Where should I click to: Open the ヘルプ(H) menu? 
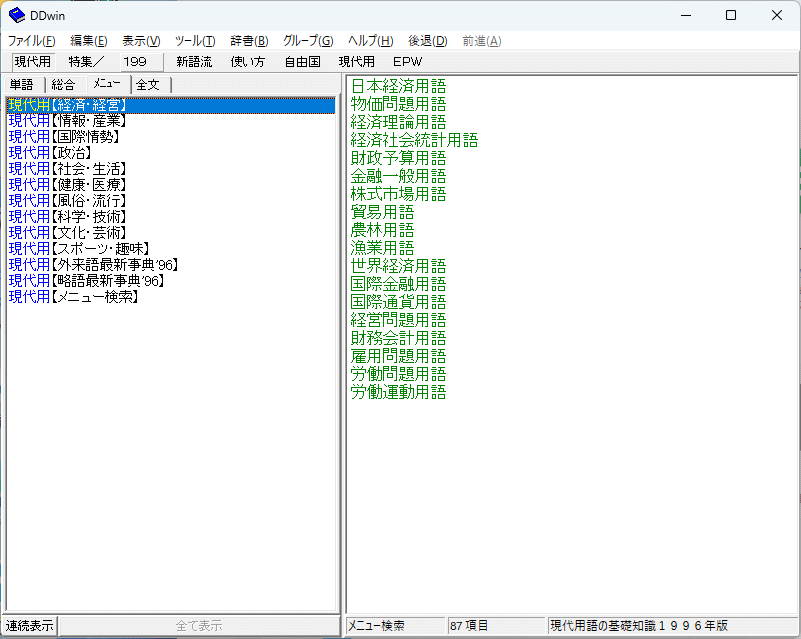[x=370, y=41]
